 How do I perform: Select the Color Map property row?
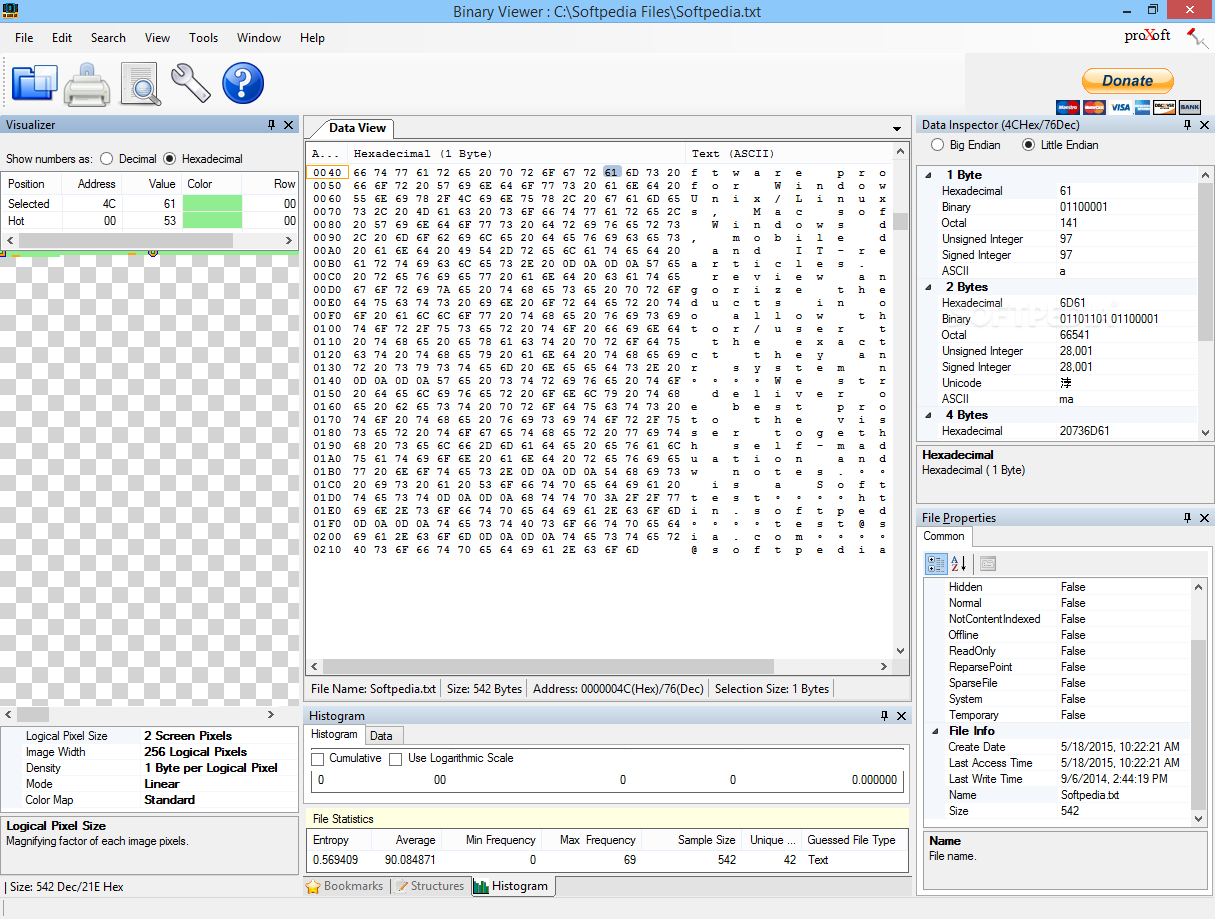click(150, 800)
